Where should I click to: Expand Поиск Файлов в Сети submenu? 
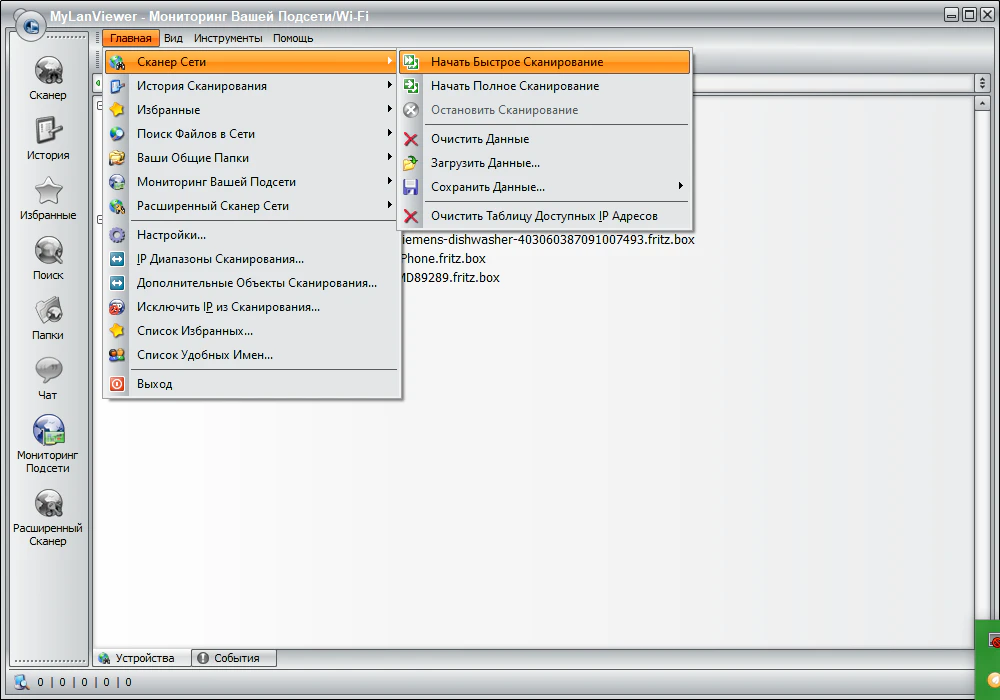(x=196, y=134)
